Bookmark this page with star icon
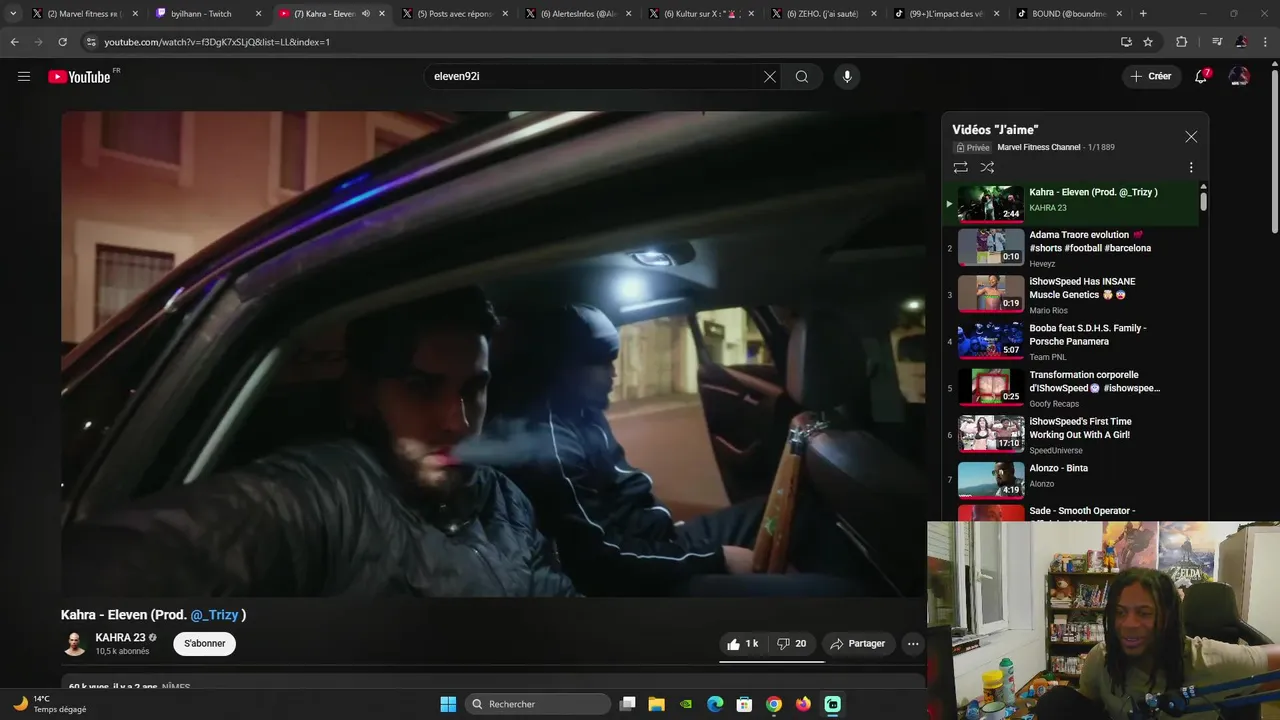The height and width of the screenshot is (720, 1280). pos(1148,42)
